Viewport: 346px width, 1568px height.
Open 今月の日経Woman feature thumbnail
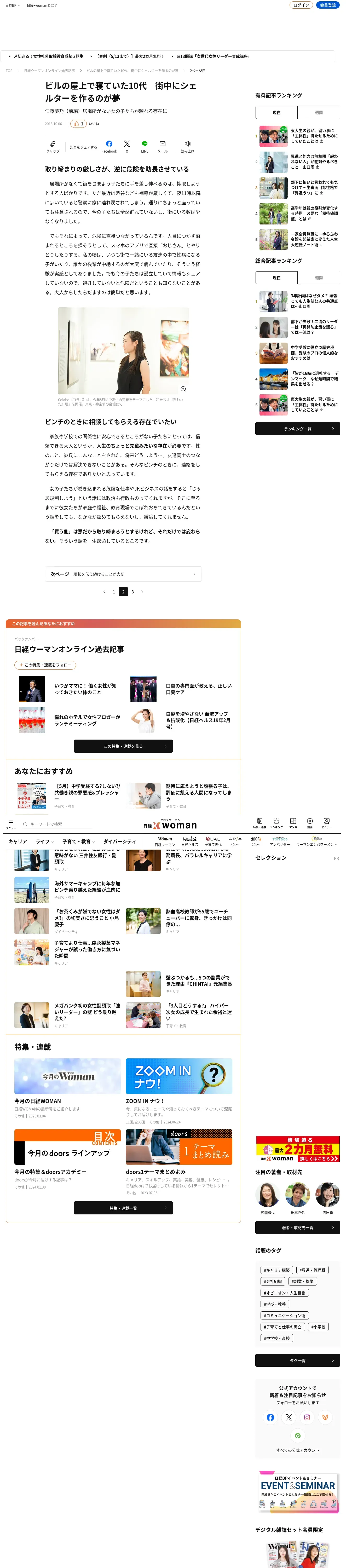click(x=68, y=1076)
